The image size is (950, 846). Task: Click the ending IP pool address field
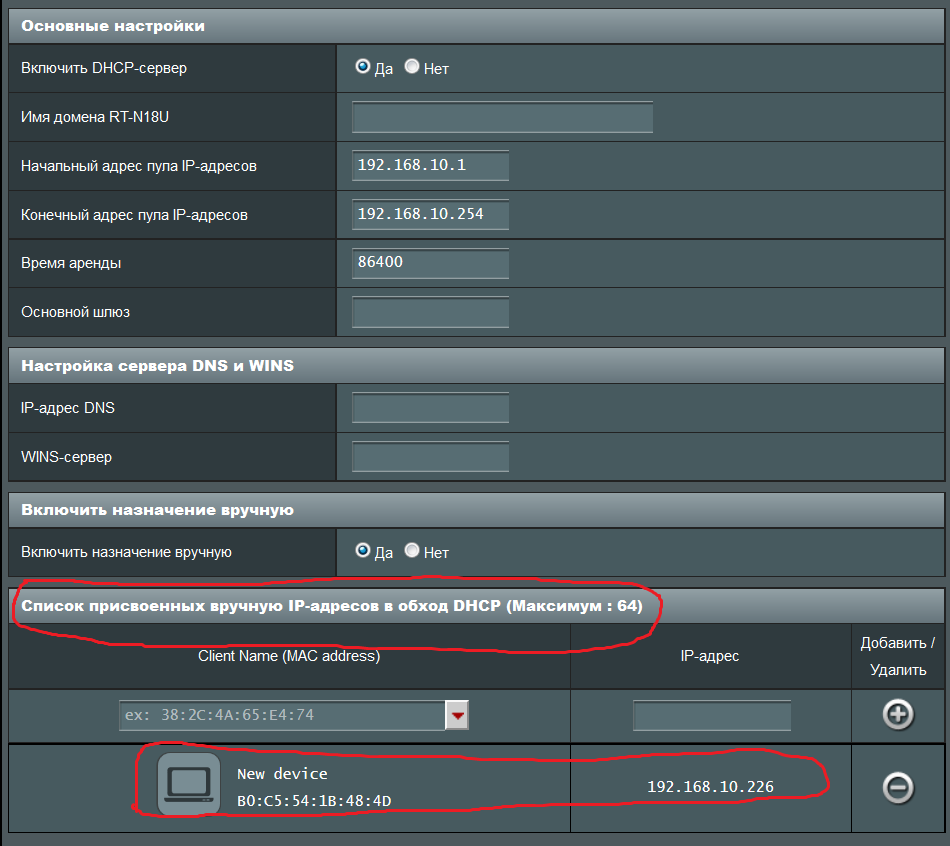430,214
